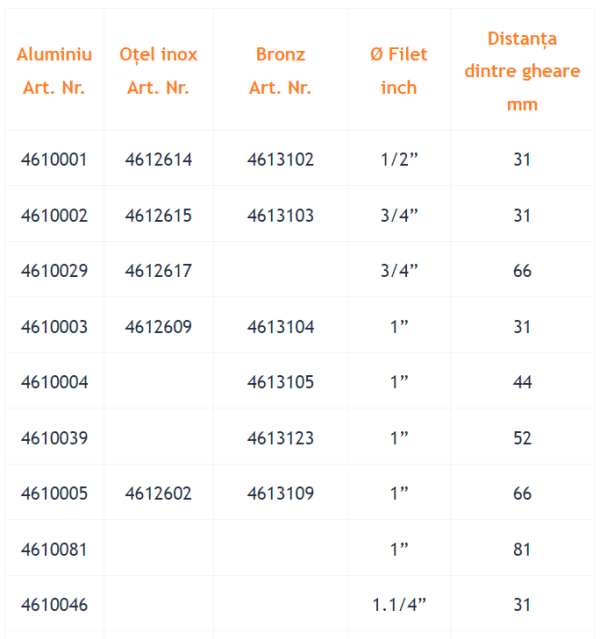Select aluminium article 4610002
This screenshot has width=600, height=639.
(x=54, y=215)
